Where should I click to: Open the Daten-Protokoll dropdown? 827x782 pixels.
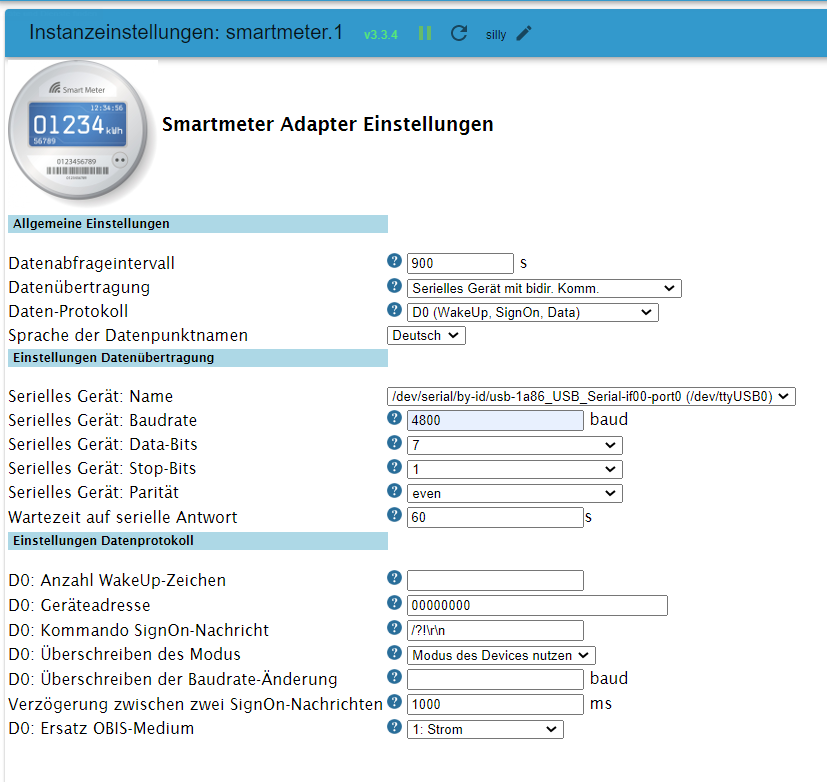[x=532, y=313]
